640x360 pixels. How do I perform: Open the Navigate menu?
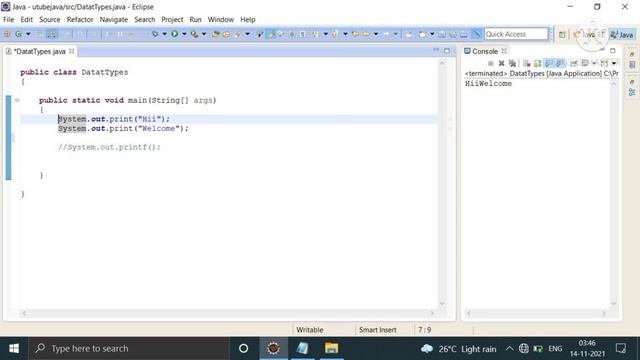tap(113, 20)
